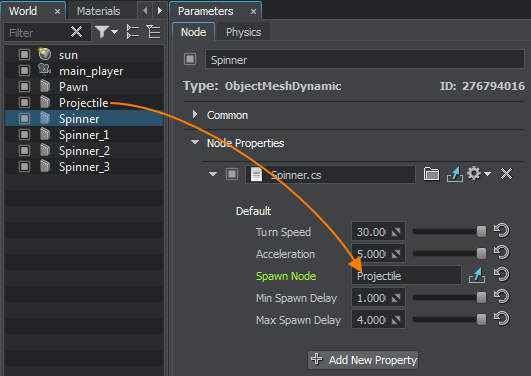Clear the World filter with X icon
This screenshot has width=531, height=376.
(x=77, y=32)
